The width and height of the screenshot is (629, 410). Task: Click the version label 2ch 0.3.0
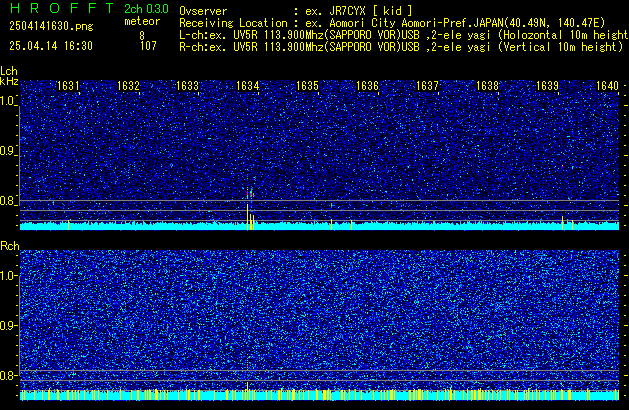pos(146,9)
